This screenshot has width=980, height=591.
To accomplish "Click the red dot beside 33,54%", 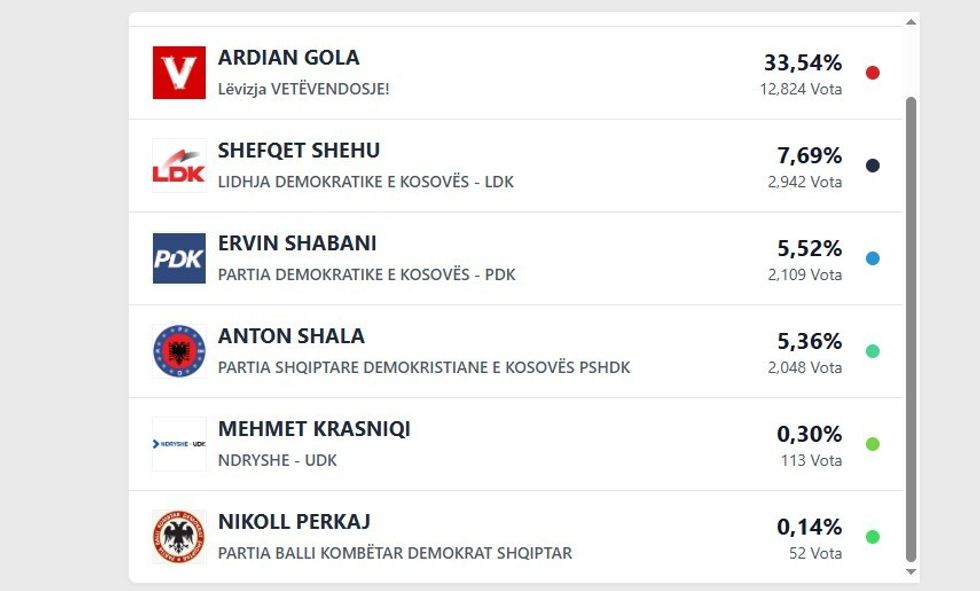I will pos(872,73).
